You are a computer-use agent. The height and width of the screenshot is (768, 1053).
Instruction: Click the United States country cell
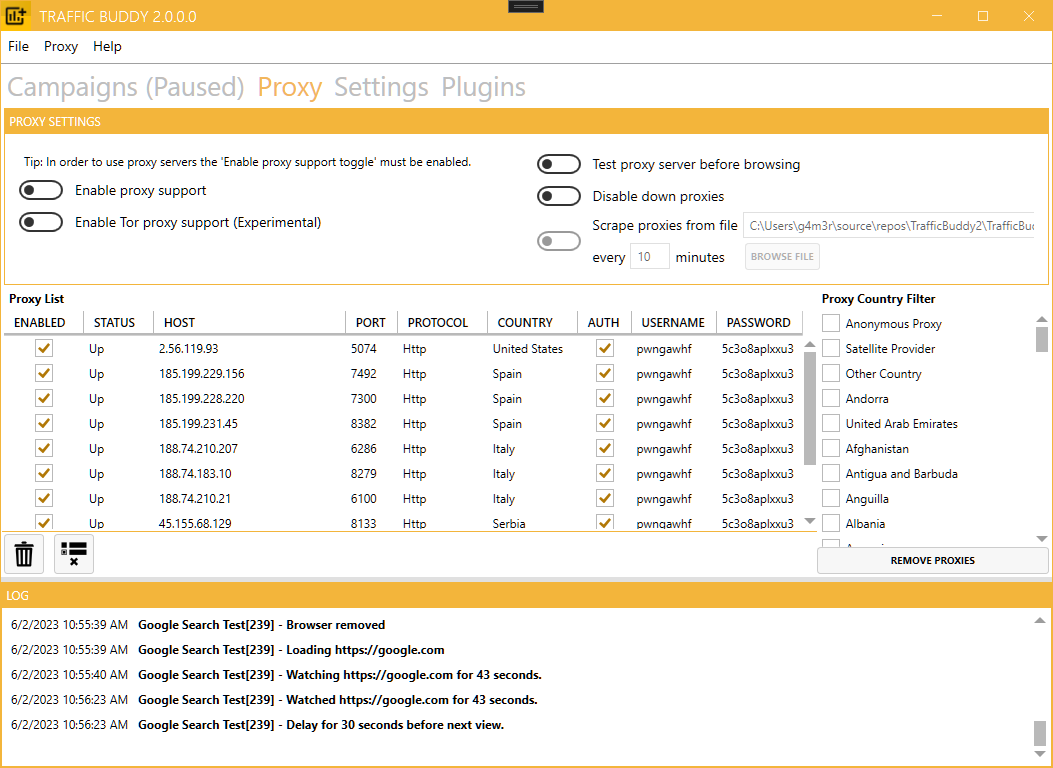point(528,348)
